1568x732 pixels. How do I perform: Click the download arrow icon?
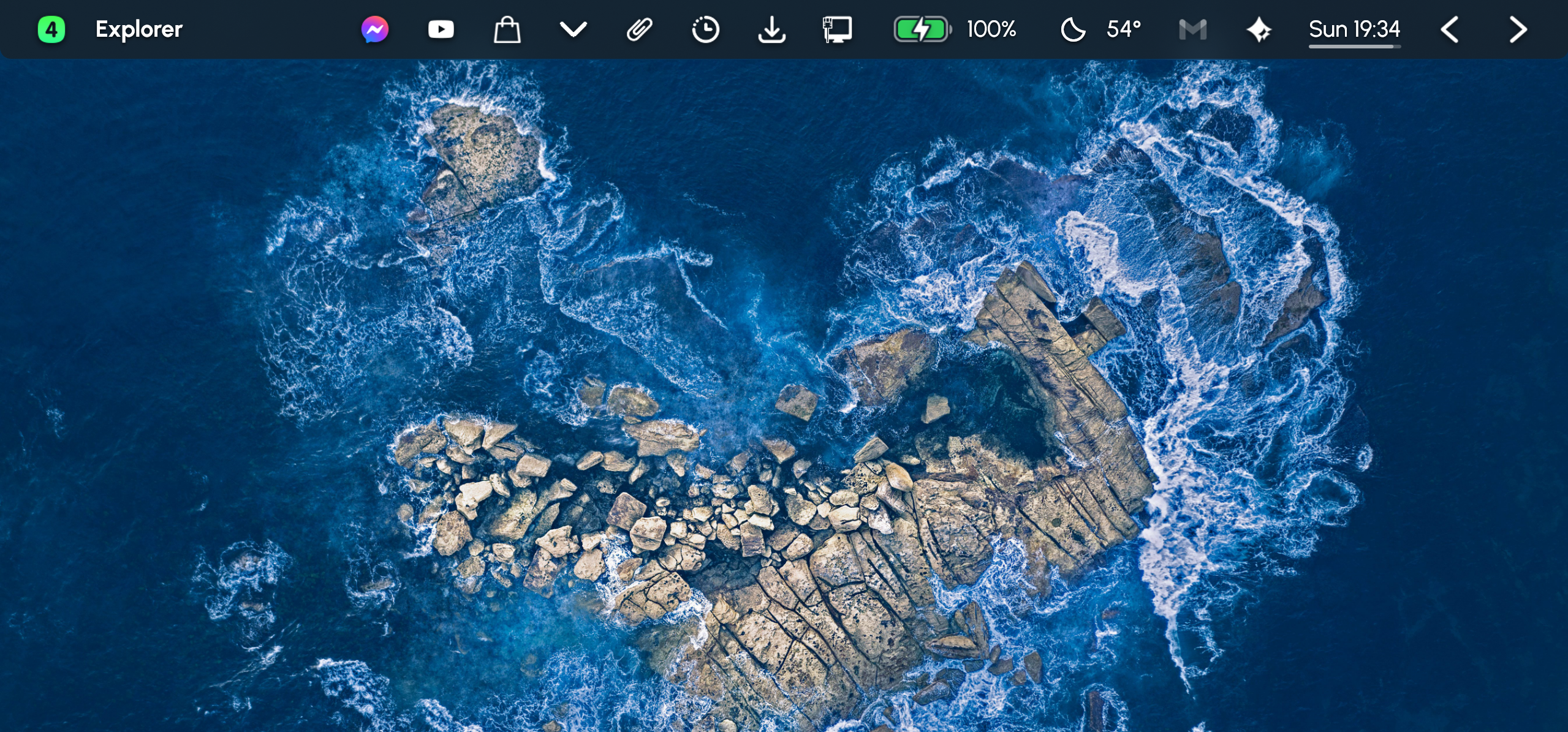771,29
